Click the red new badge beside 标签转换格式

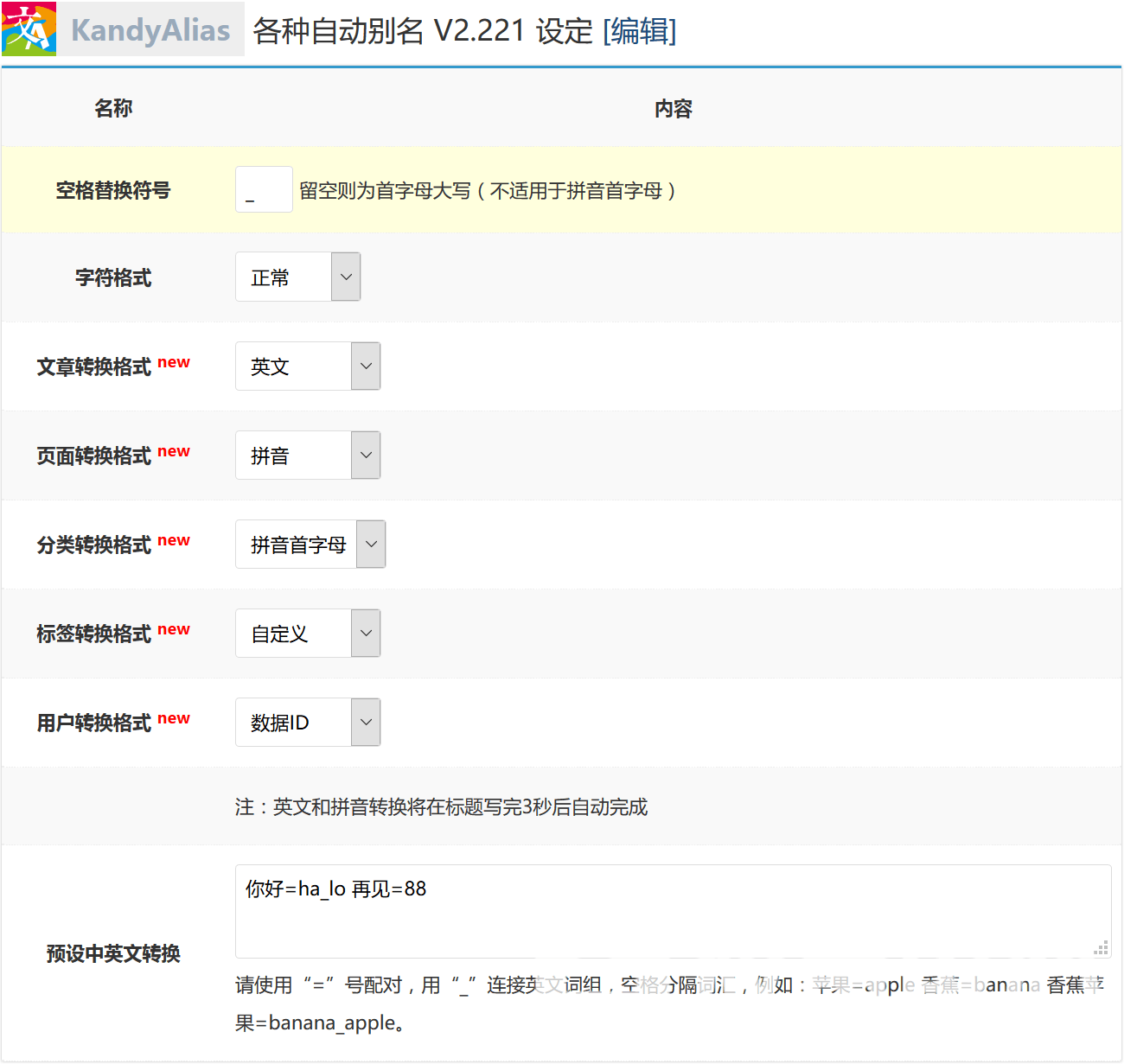tap(174, 629)
